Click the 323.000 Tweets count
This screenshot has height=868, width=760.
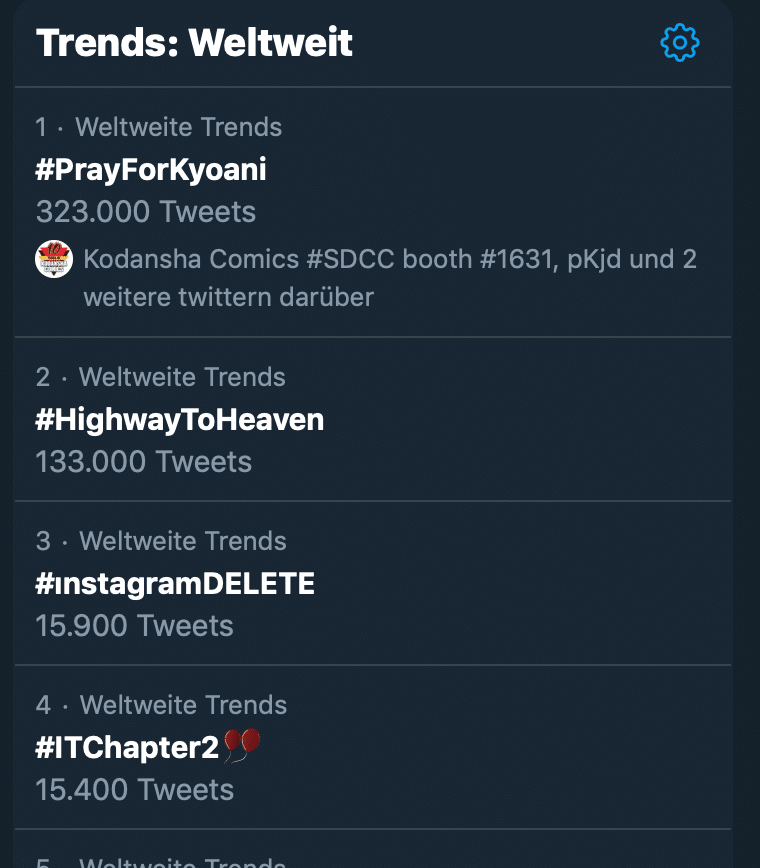[x=146, y=212]
